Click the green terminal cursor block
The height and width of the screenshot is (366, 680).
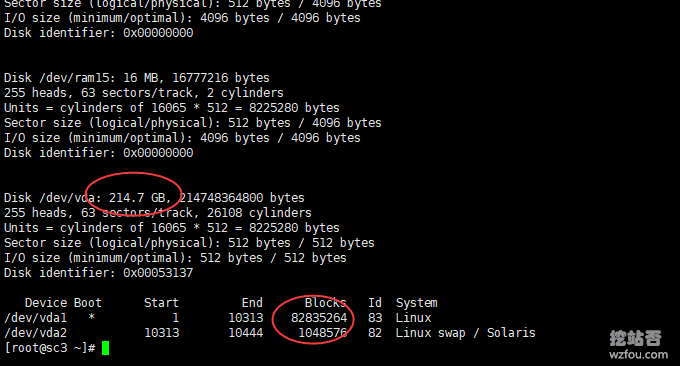click(x=105, y=348)
